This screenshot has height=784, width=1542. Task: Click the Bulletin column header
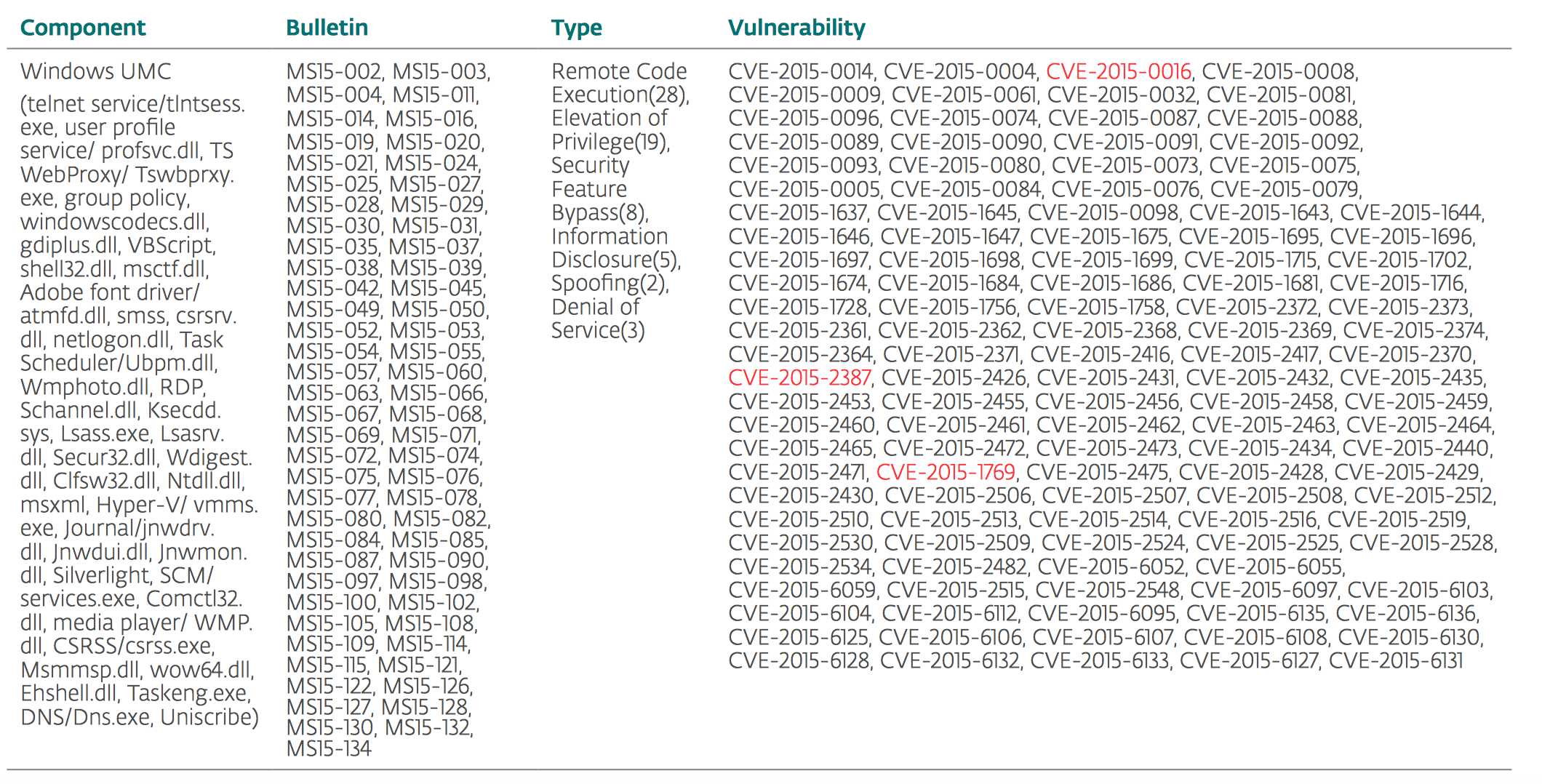point(327,28)
